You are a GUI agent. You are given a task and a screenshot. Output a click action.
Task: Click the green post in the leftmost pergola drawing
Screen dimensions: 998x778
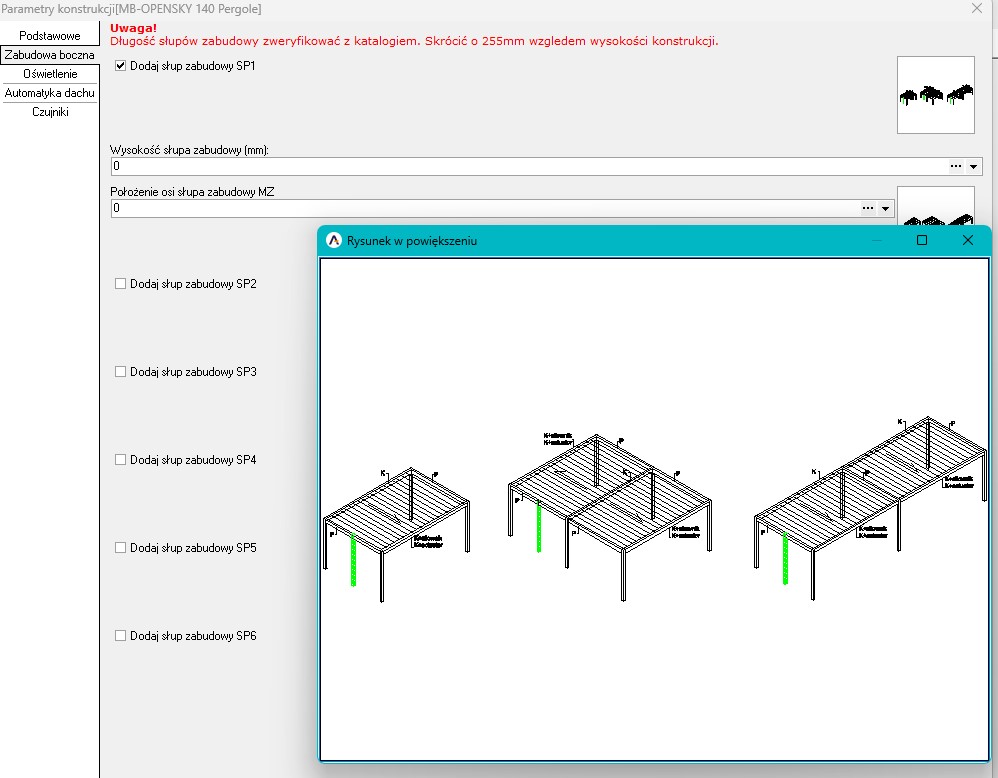(x=353, y=560)
